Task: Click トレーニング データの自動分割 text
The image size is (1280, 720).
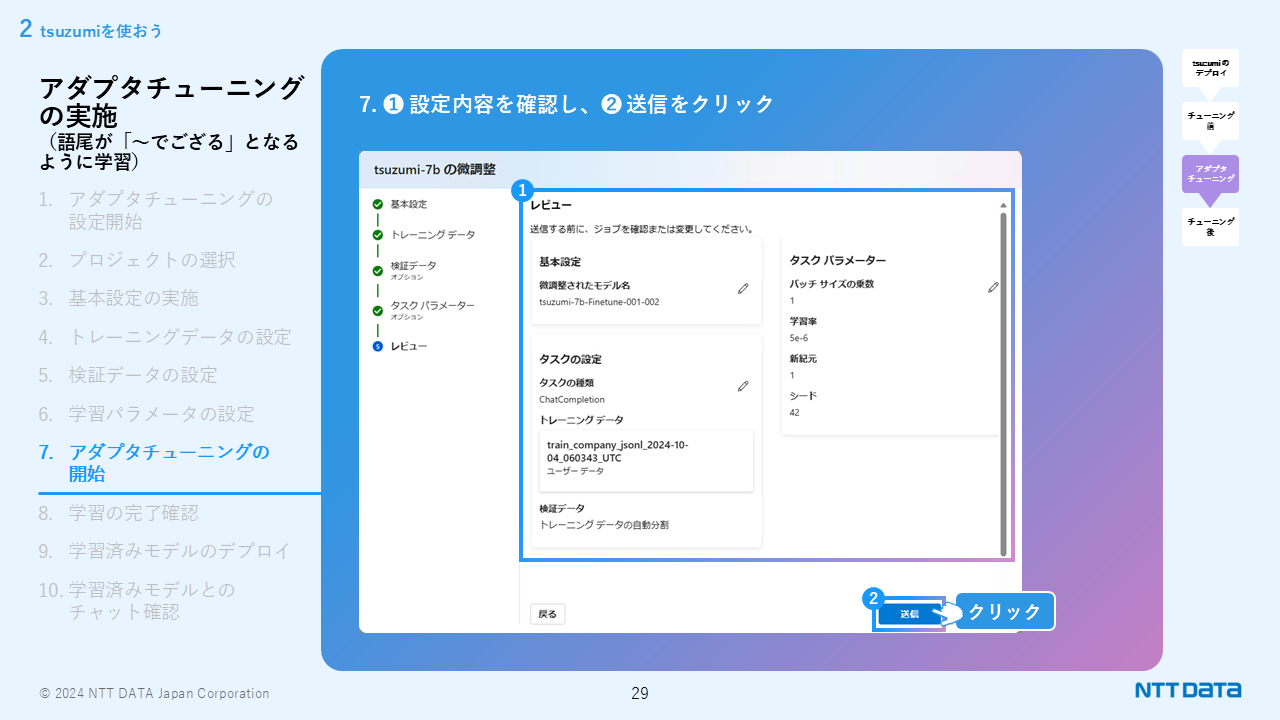Action: tap(604, 524)
